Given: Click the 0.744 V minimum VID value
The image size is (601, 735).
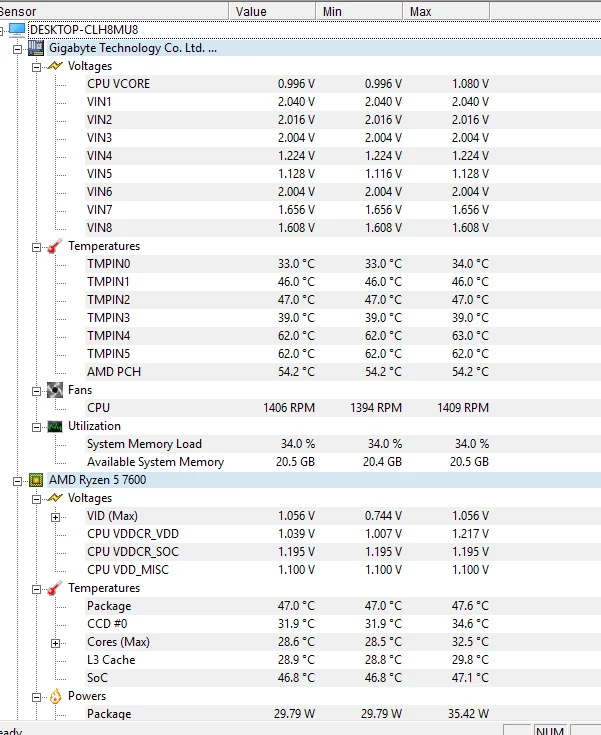Looking at the screenshot, I should 383,516.
